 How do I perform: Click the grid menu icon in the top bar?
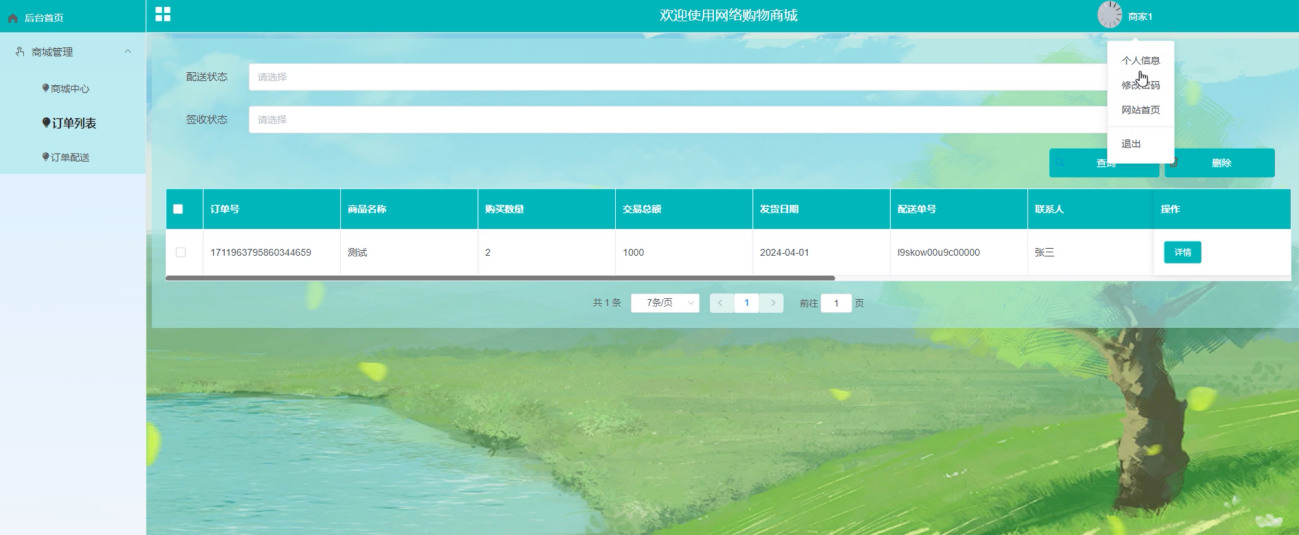pos(162,14)
